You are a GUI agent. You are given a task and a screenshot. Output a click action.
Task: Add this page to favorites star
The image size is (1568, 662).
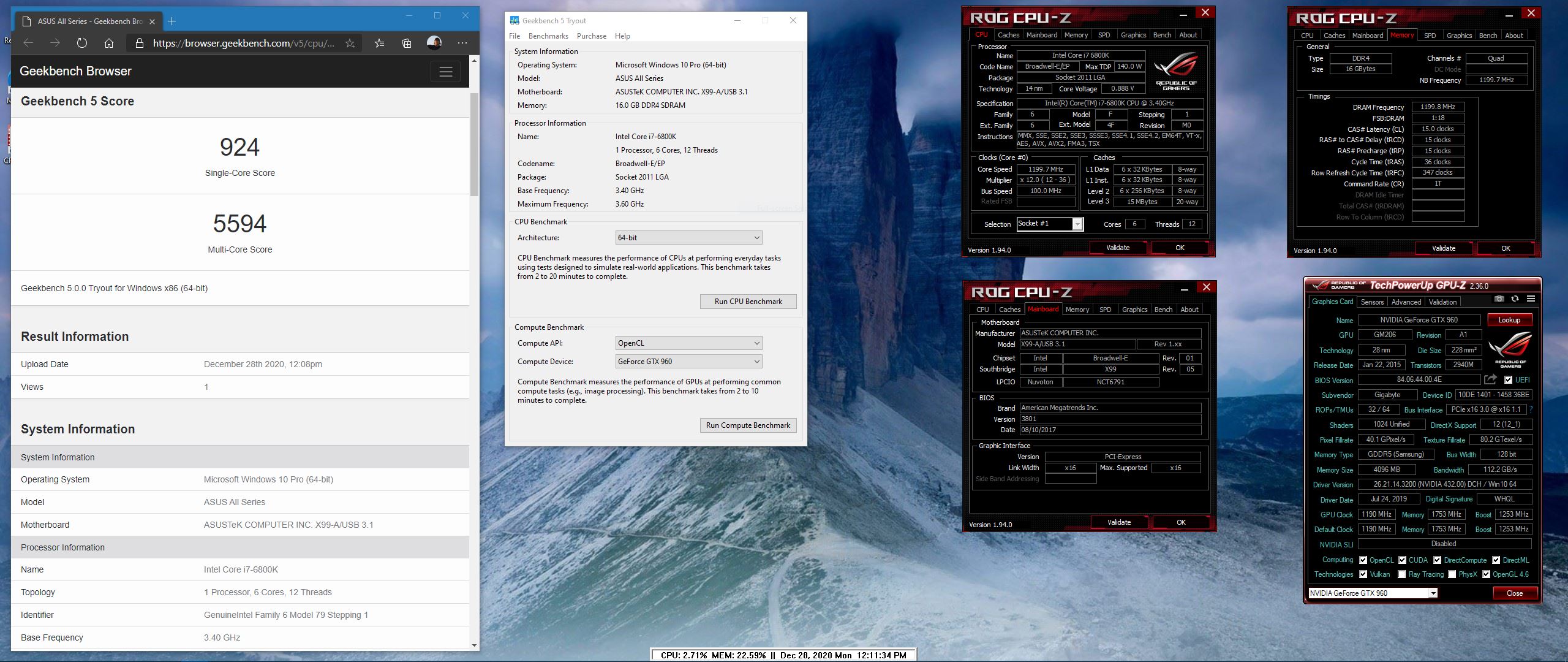point(350,43)
